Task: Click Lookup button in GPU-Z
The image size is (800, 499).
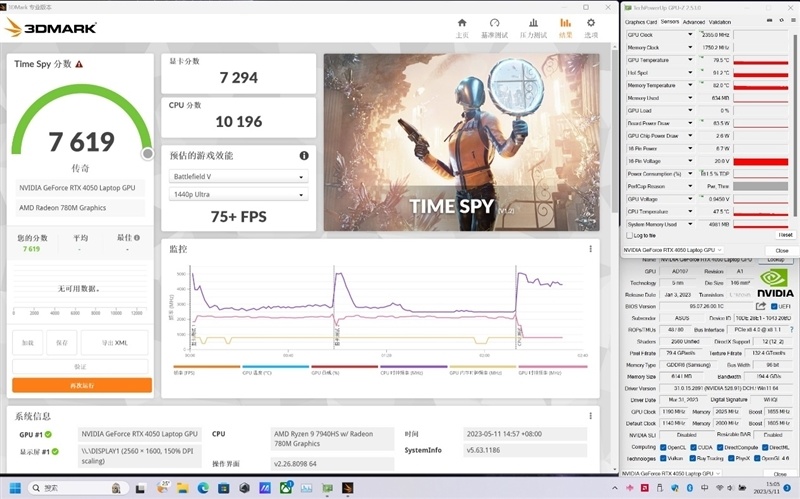Action: coord(776,260)
